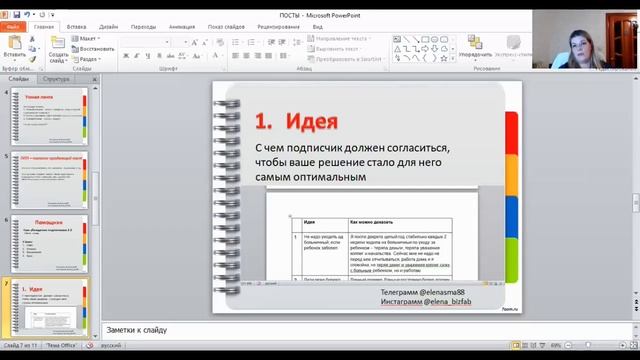
Task: Open the Анимация ribbon tab
Action: [x=182, y=27]
